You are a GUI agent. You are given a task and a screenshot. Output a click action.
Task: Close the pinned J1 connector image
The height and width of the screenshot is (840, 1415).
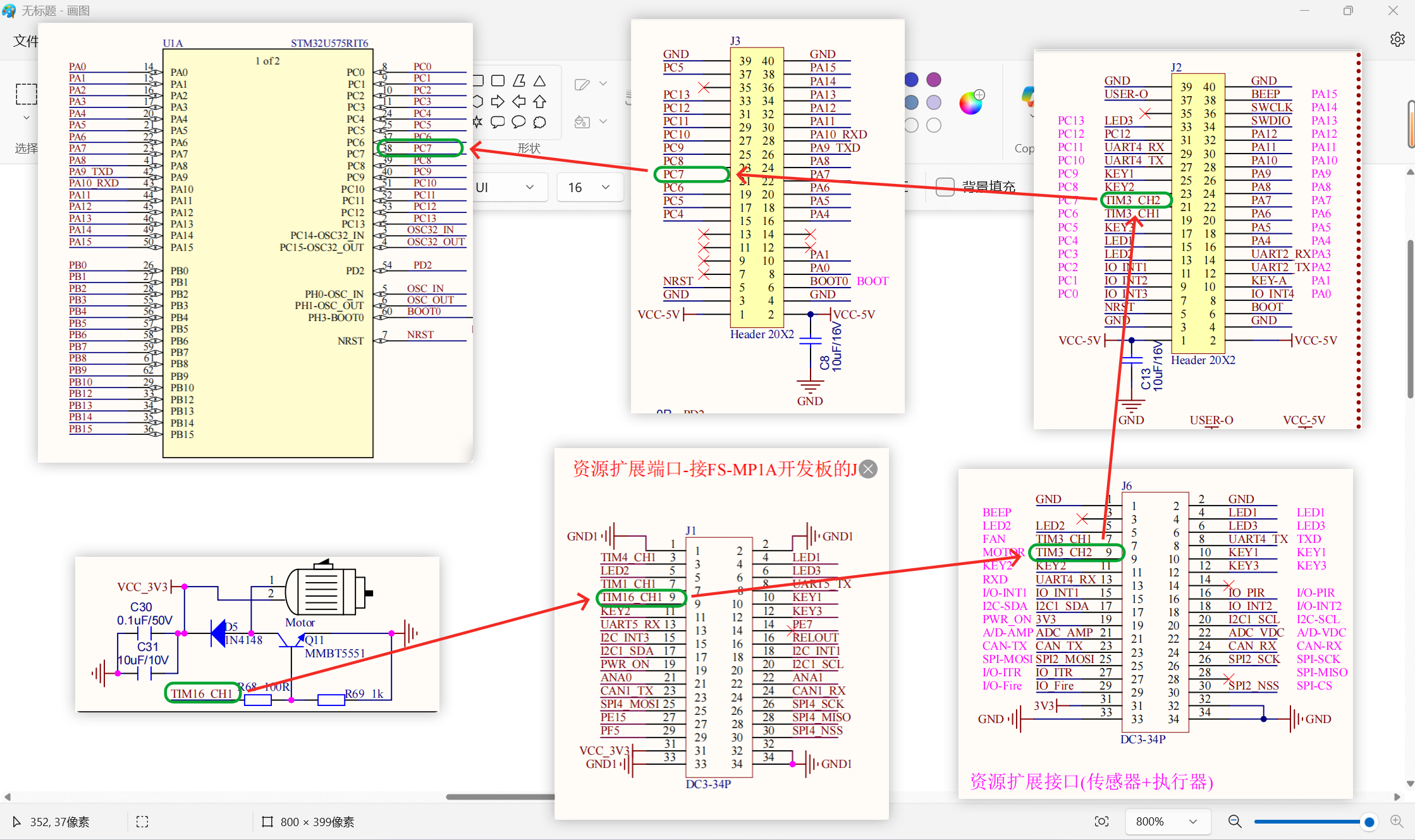[x=869, y=469]
